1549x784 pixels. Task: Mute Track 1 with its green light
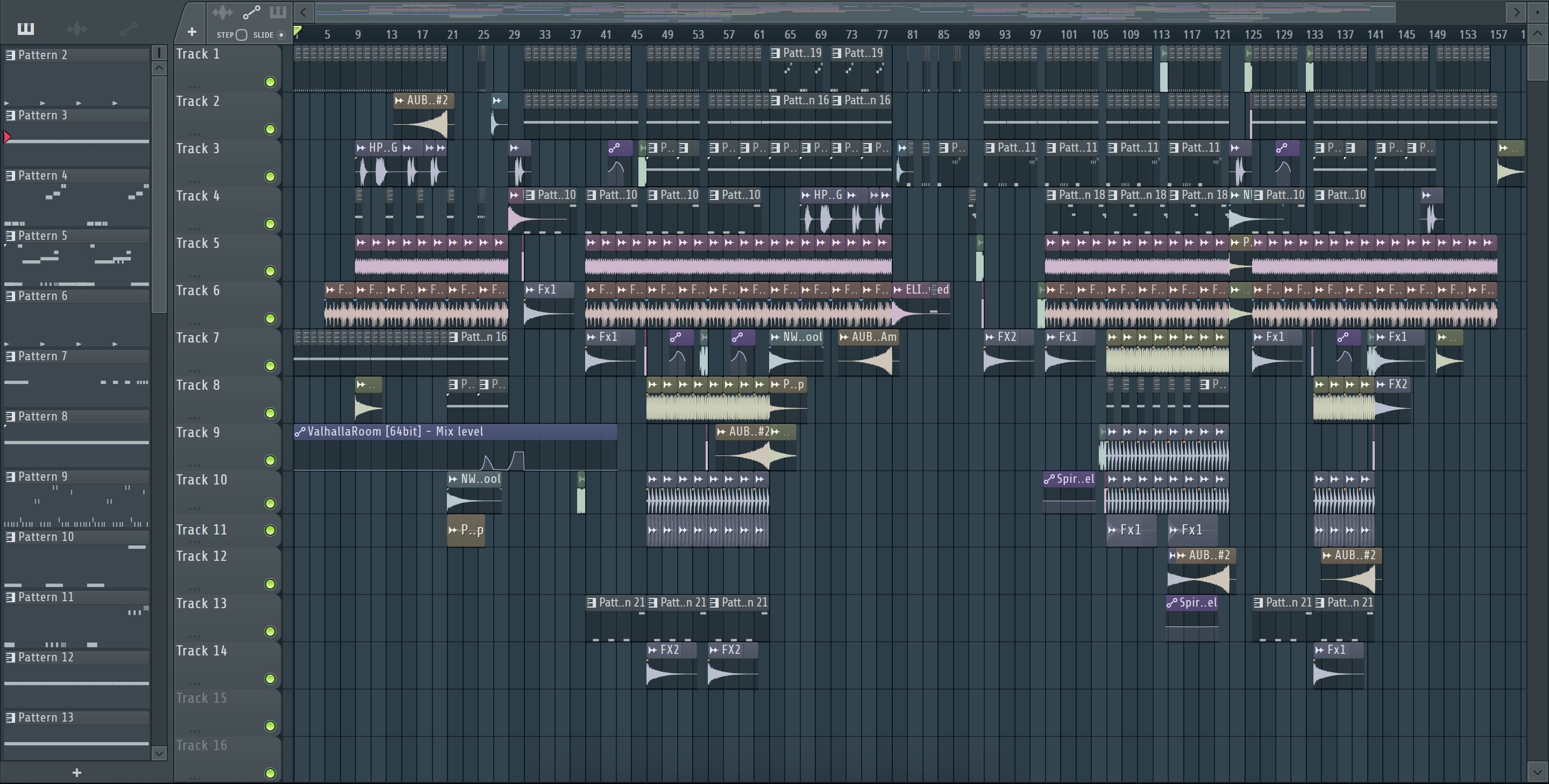[270, 82]
